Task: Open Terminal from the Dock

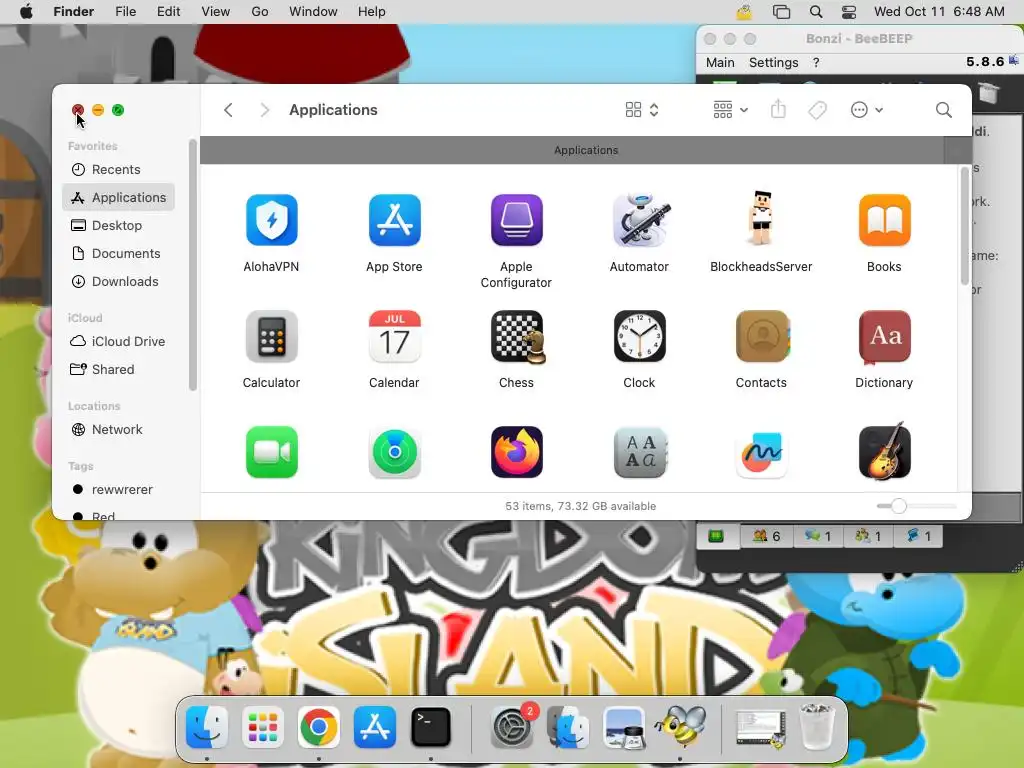Action: coord(431,727)
